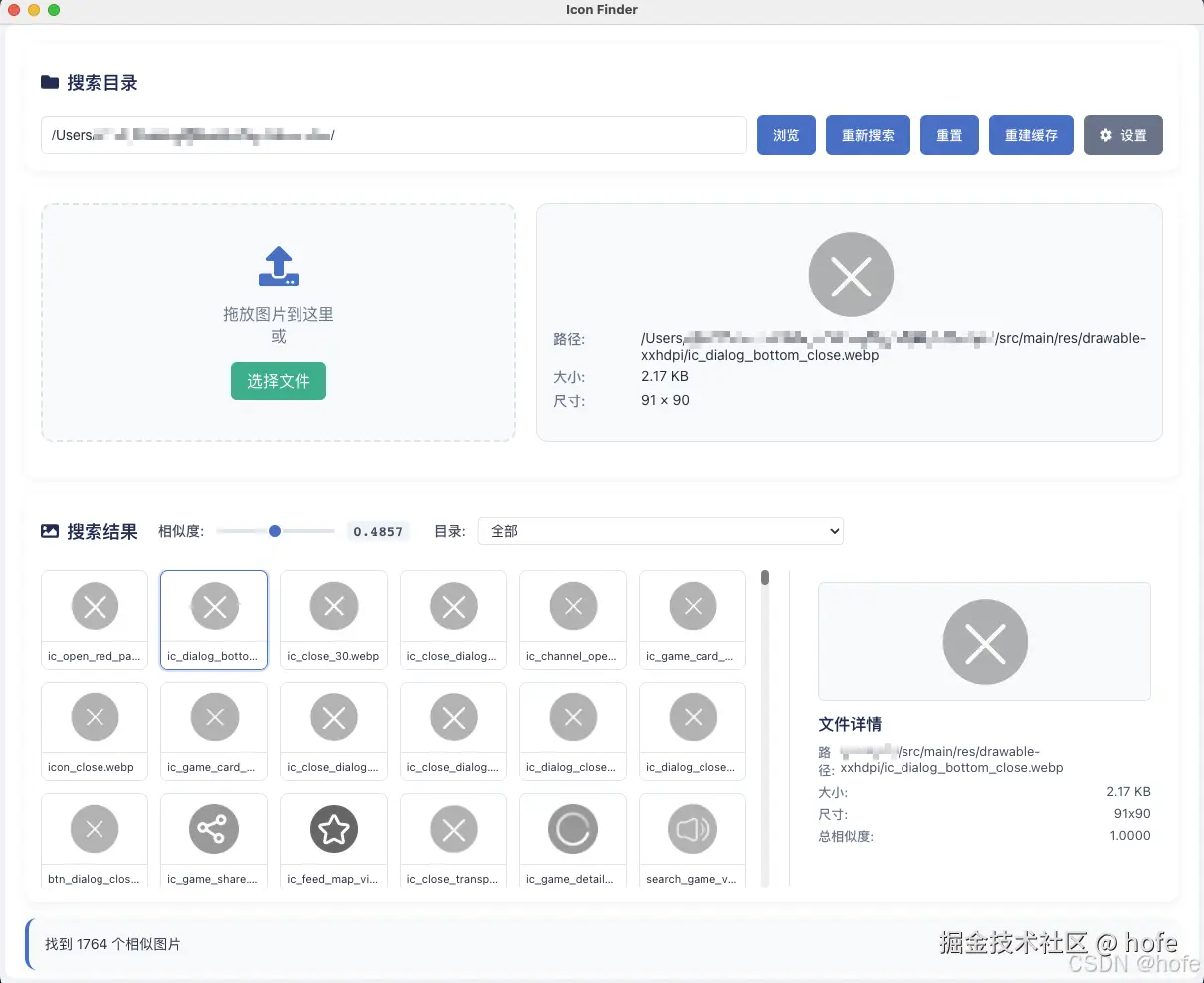This screenshot has height=983, width=1204.
Task: Click the 选择文件 button
Action: pyautogui.click(x=278, y=381)
